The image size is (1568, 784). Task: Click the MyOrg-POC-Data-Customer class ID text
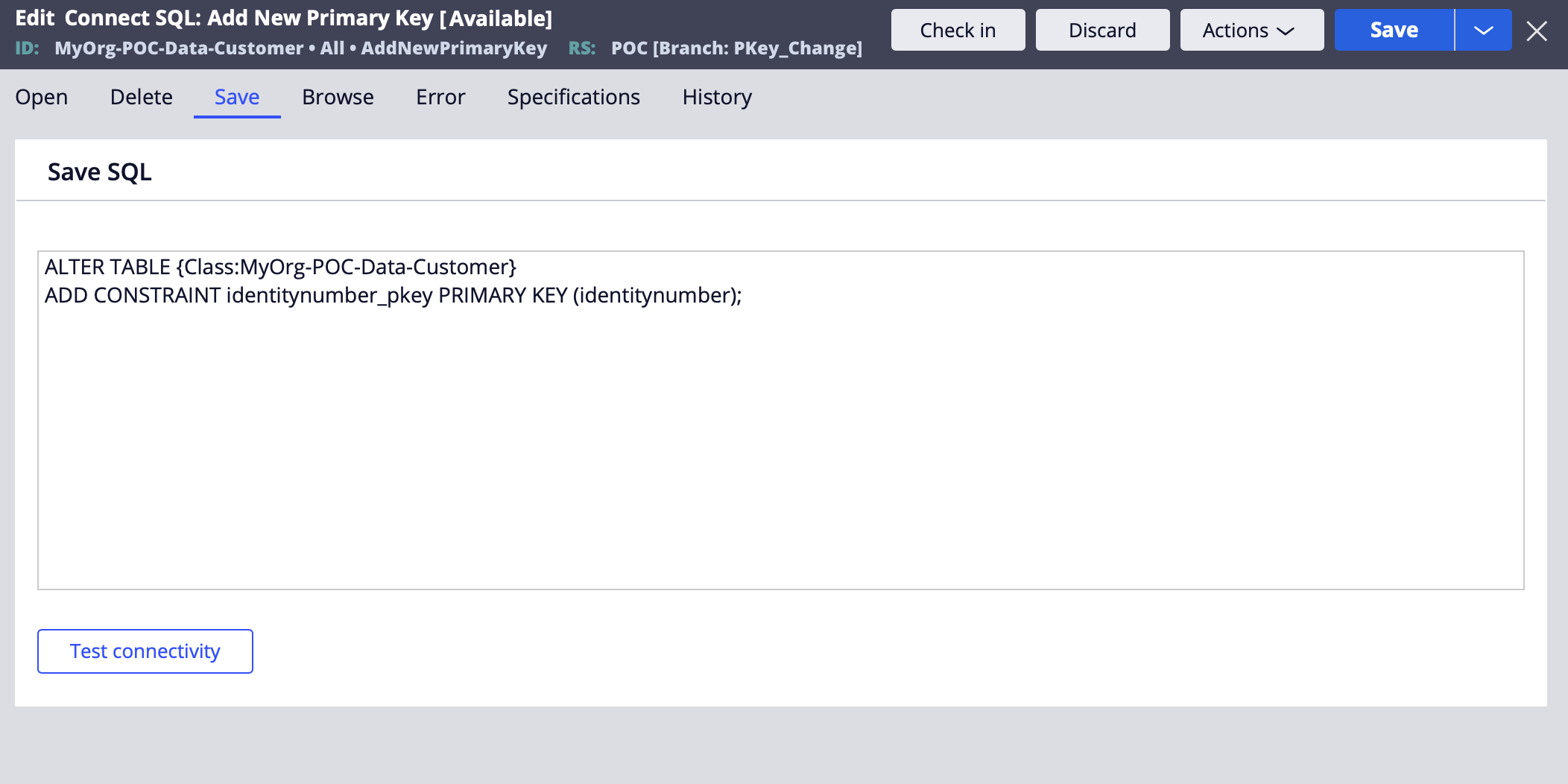point(179,48)
